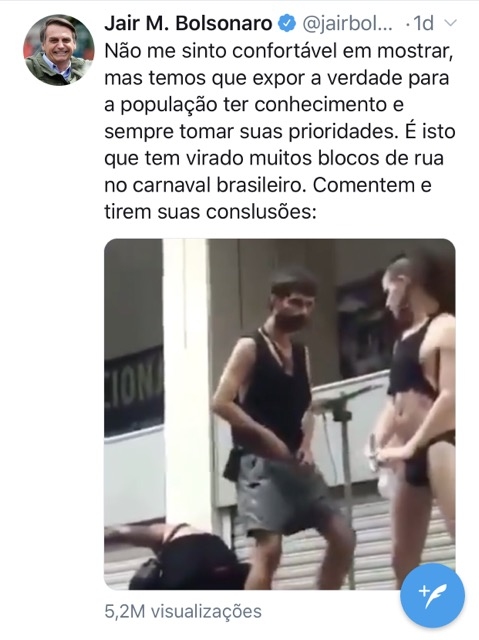
Task: Tap the 'tirem suas conslusões' closing line
Action: 211,212
